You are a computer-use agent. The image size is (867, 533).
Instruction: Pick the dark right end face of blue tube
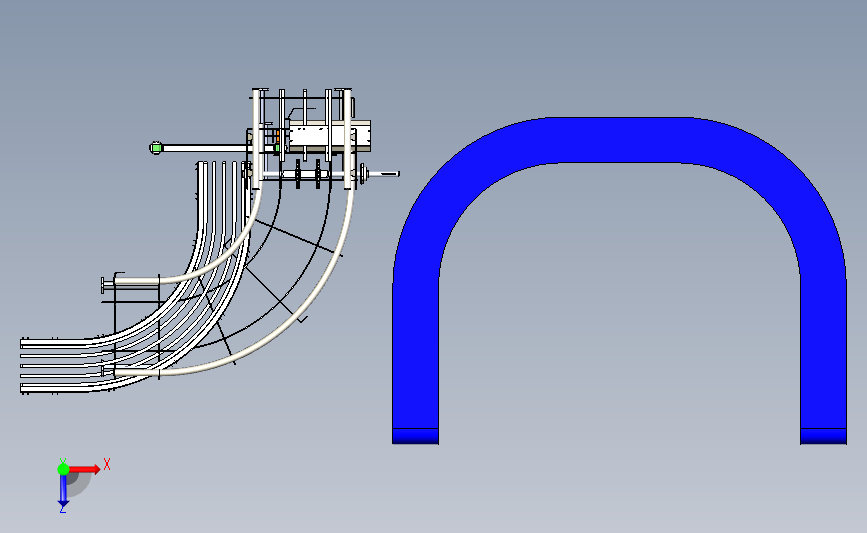pos(823,436)
